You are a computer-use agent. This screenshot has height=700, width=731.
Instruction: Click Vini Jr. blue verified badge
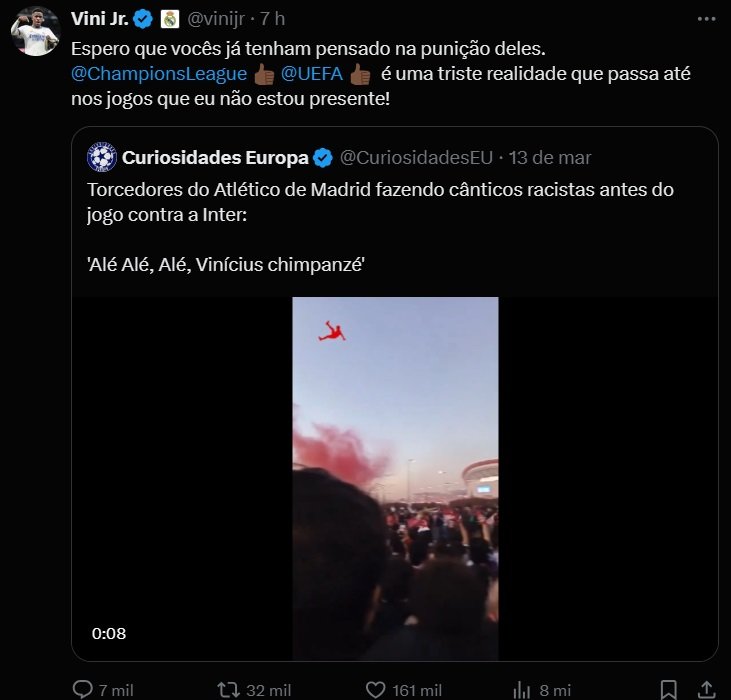[x=144, y=19]
